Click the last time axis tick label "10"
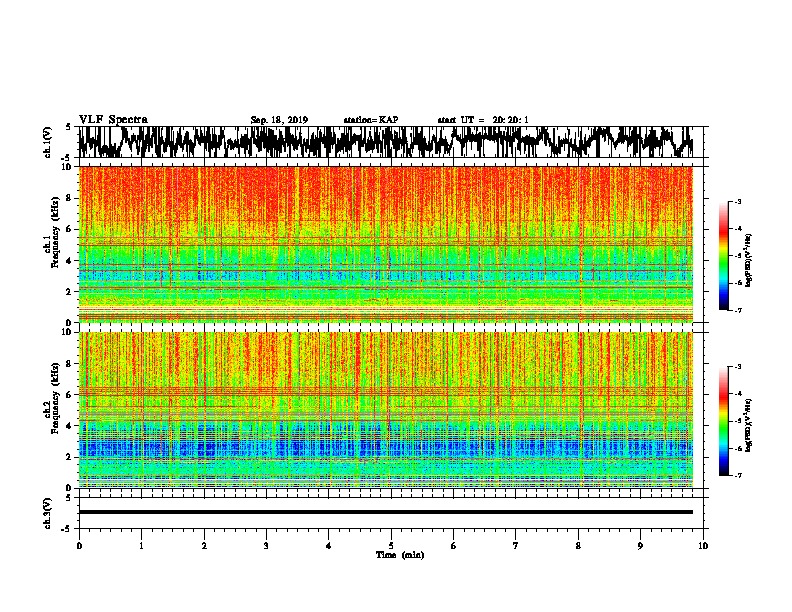The image size is (792, 612). click(x=703, y=546)
